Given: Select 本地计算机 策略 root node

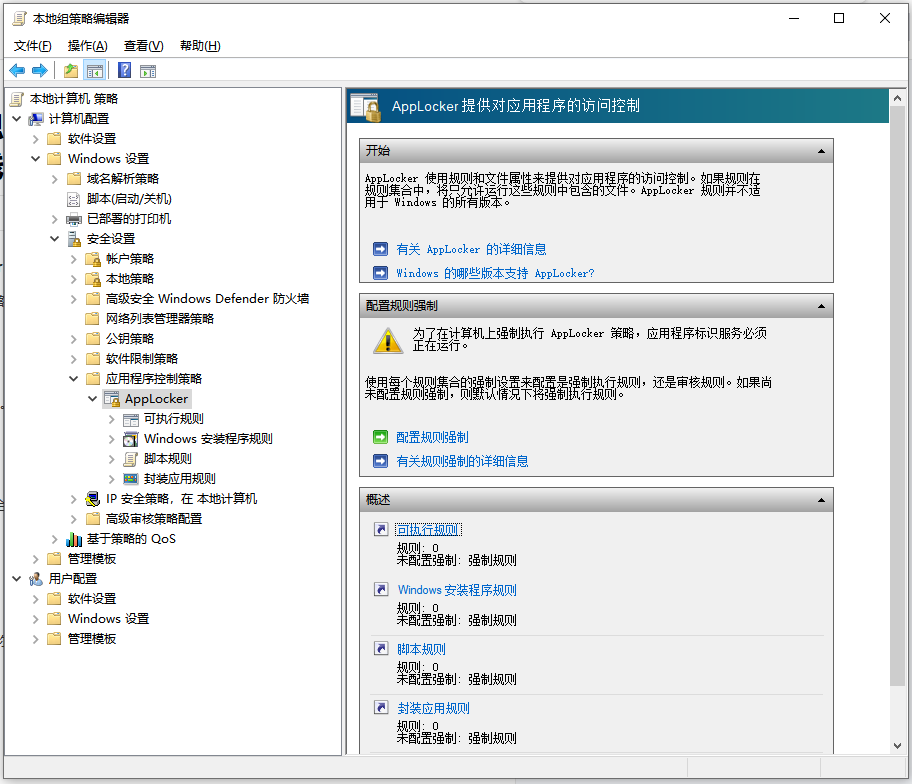Looking at the screenshot, I should pyautogui.click(x=74, y=99).
